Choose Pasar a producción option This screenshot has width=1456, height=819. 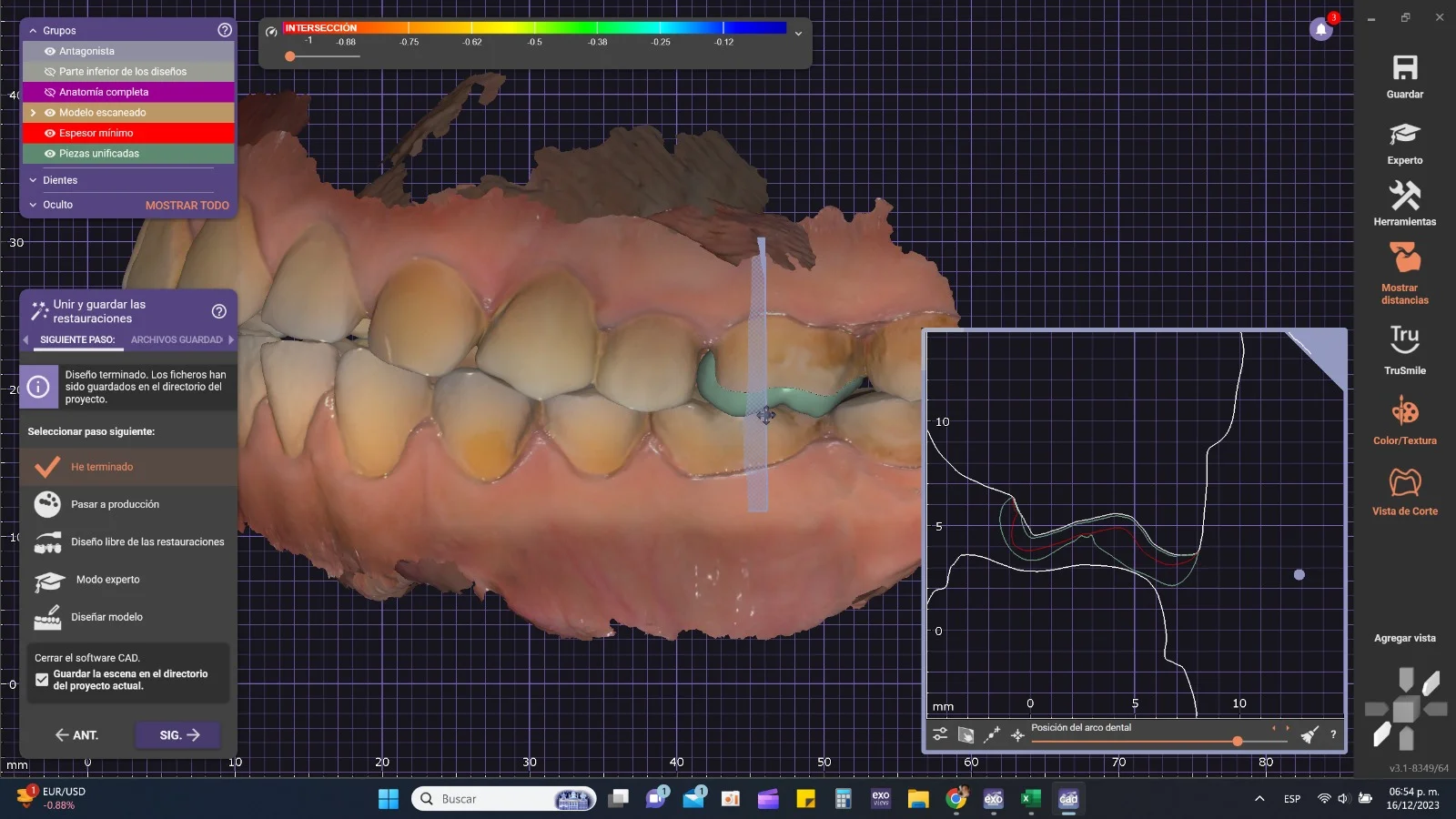[115, 504]
